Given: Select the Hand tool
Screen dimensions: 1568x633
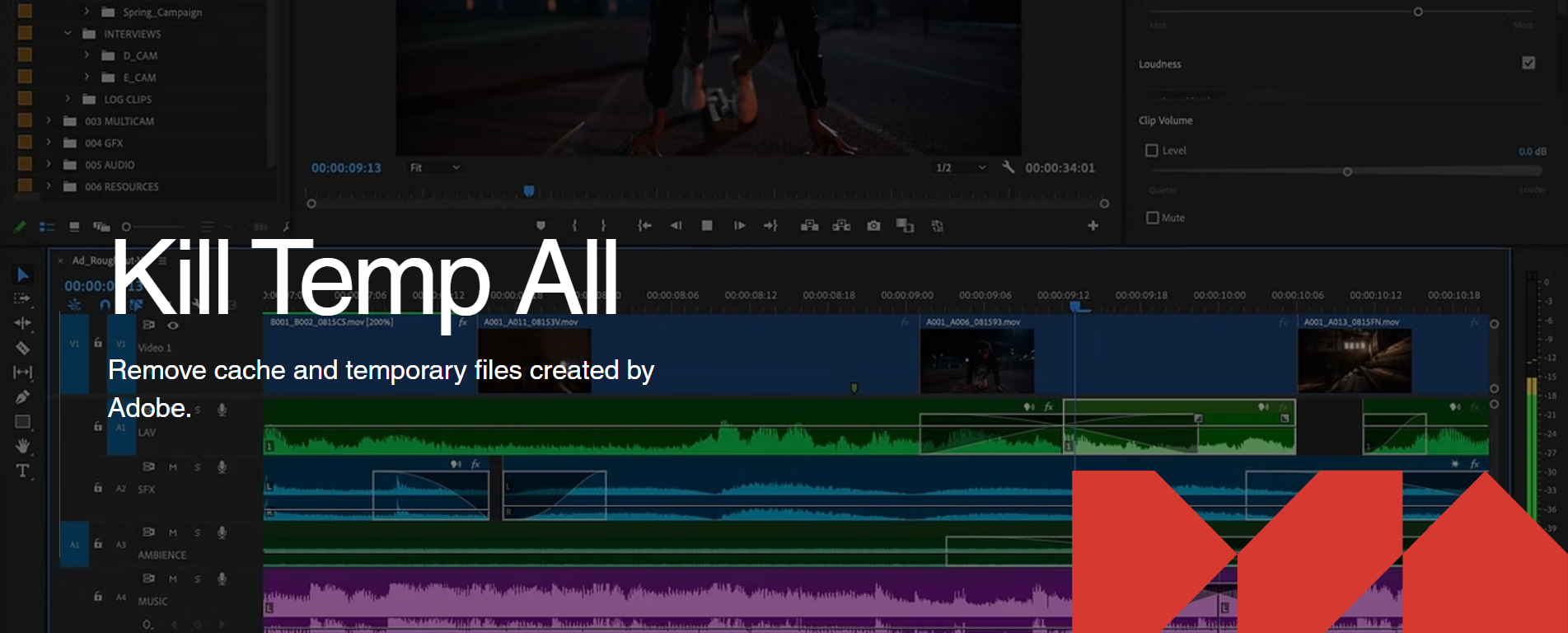Looking at the screenshot, I should [23, 446].
